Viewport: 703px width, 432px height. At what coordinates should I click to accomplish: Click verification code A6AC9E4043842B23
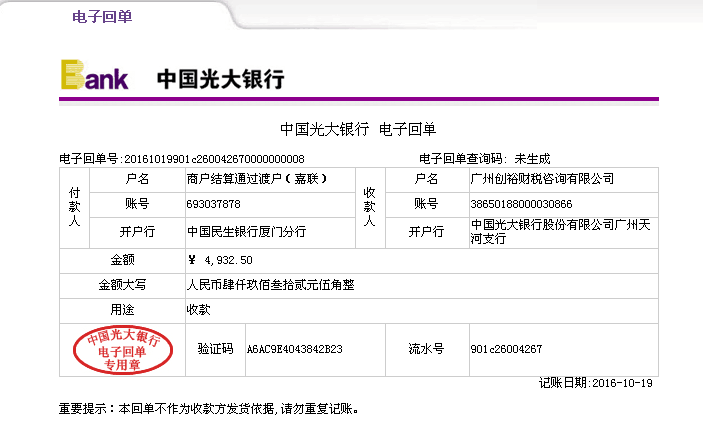[294, 350]
